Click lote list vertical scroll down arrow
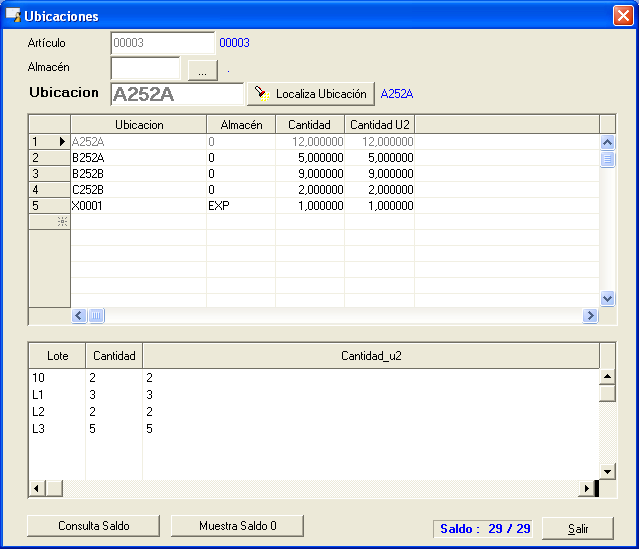 (607, 472)
